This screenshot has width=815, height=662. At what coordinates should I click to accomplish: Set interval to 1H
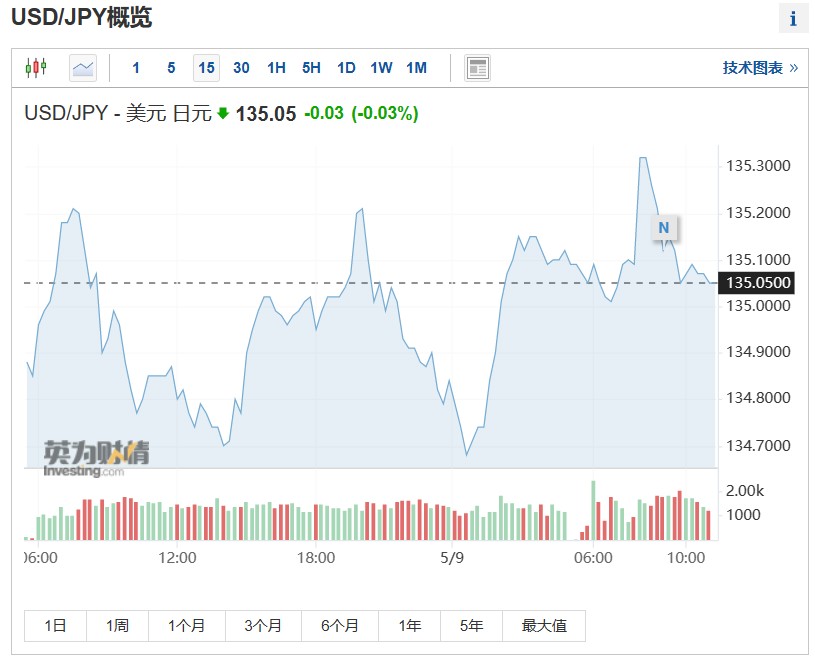point(276,68)
